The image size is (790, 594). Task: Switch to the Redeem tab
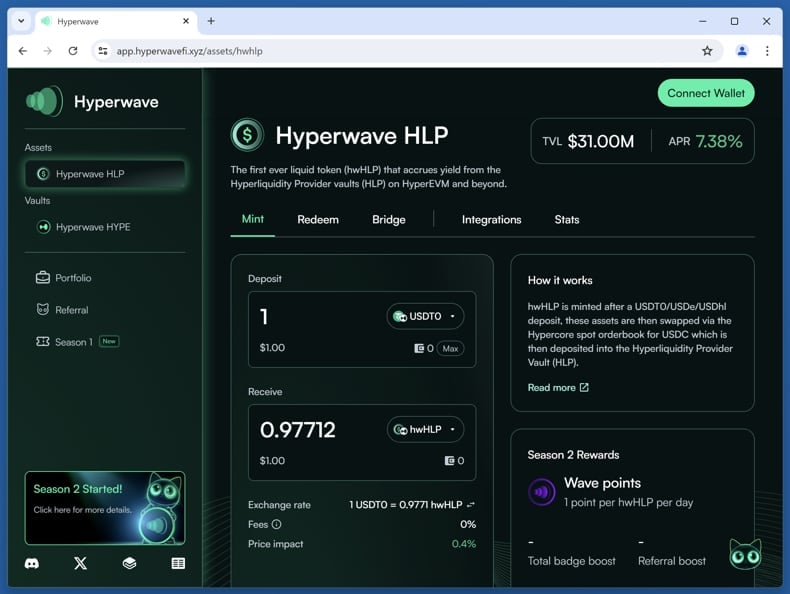pos(318,220)
